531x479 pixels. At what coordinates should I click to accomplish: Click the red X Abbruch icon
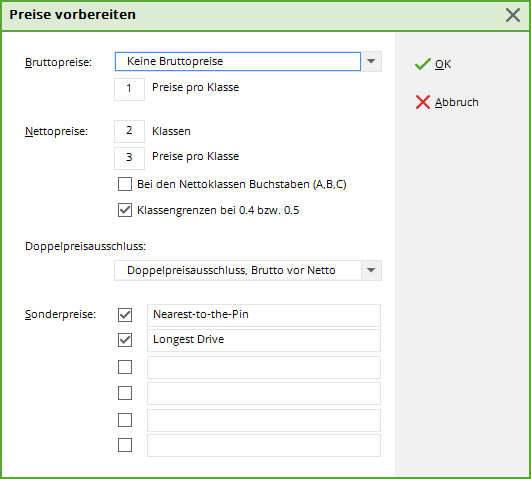point(423,102)
